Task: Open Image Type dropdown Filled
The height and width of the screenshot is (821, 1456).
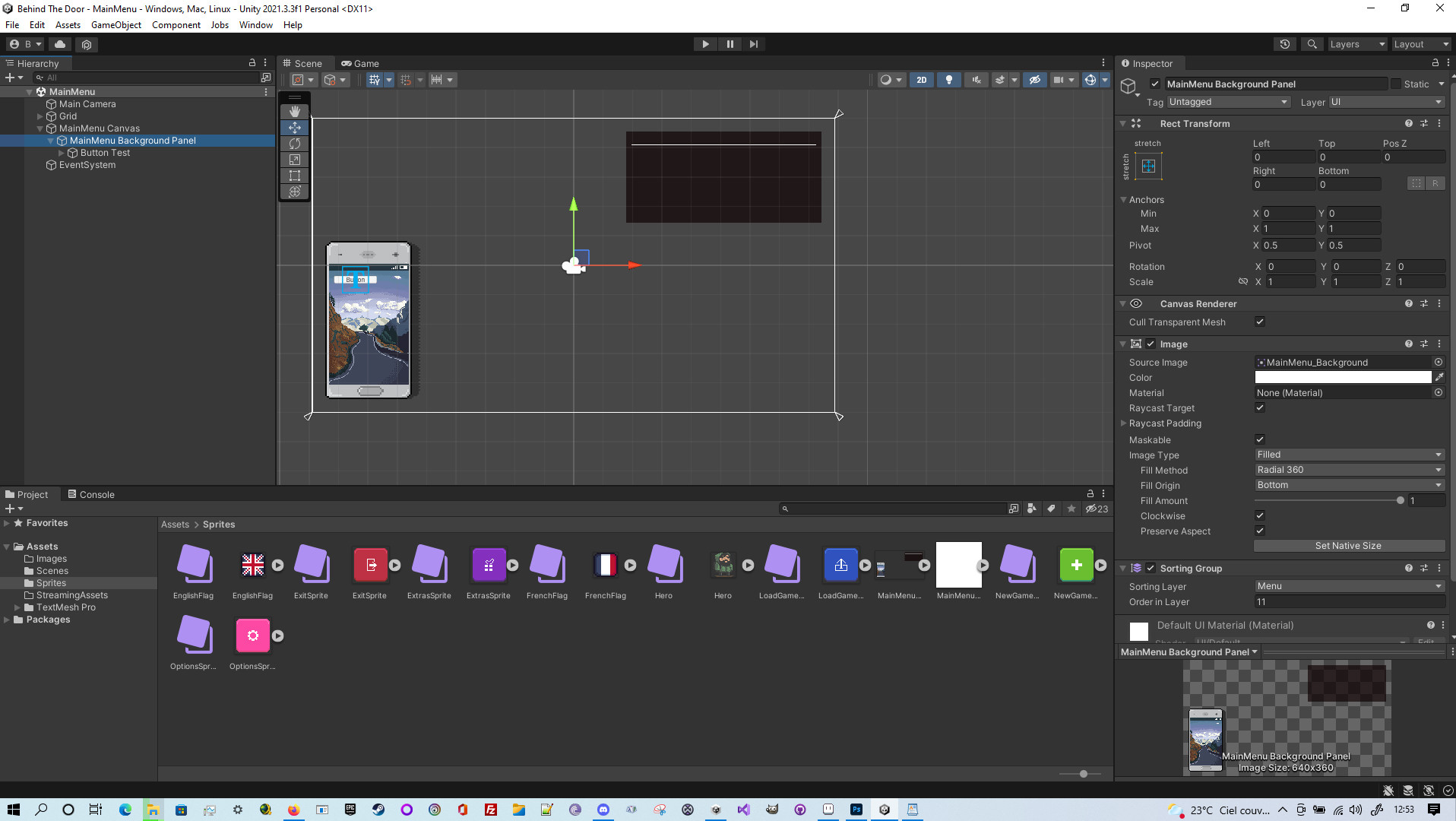Action: pos(1349,455)
